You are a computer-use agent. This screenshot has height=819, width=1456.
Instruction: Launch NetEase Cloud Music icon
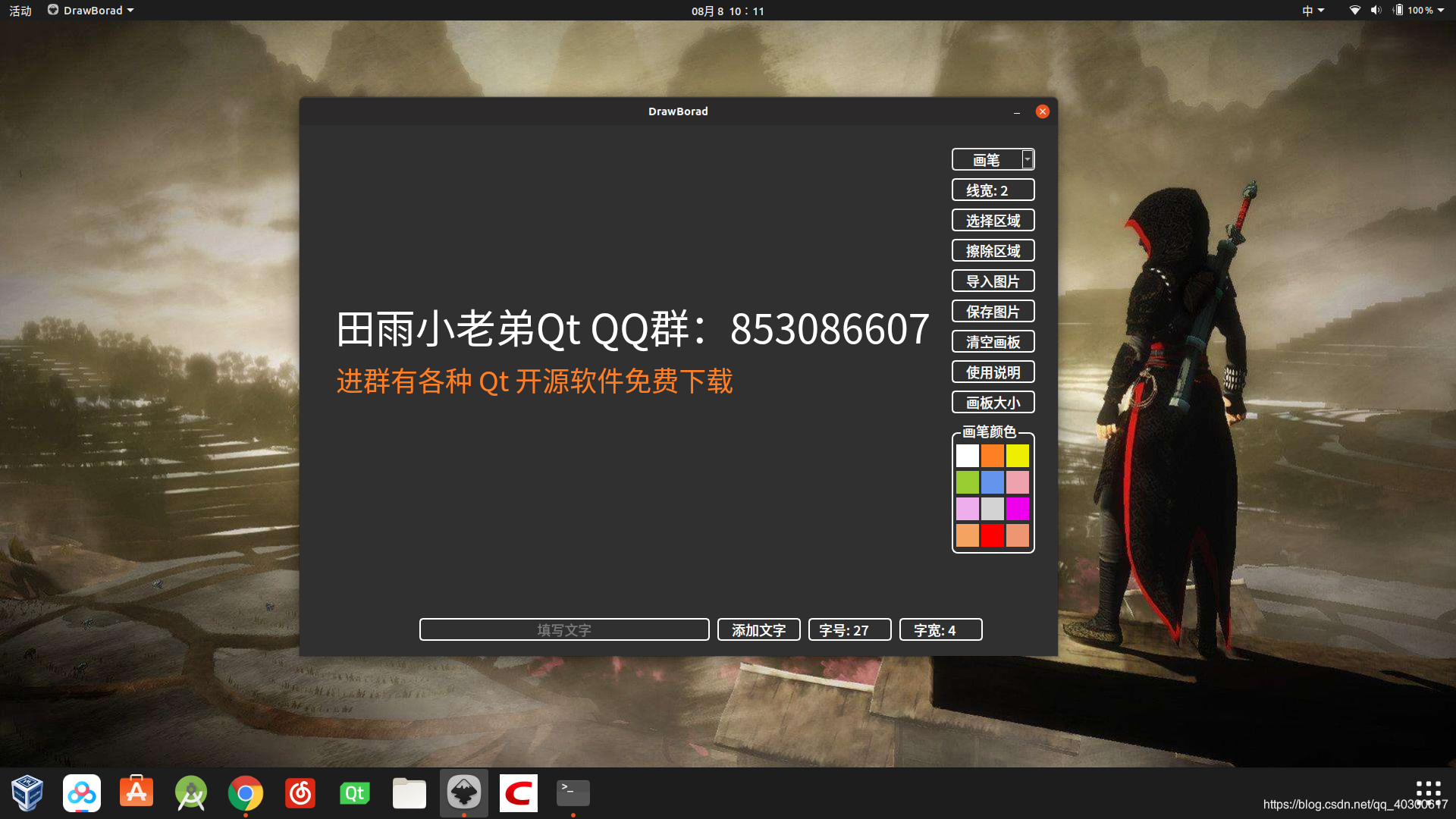point(300,793)
